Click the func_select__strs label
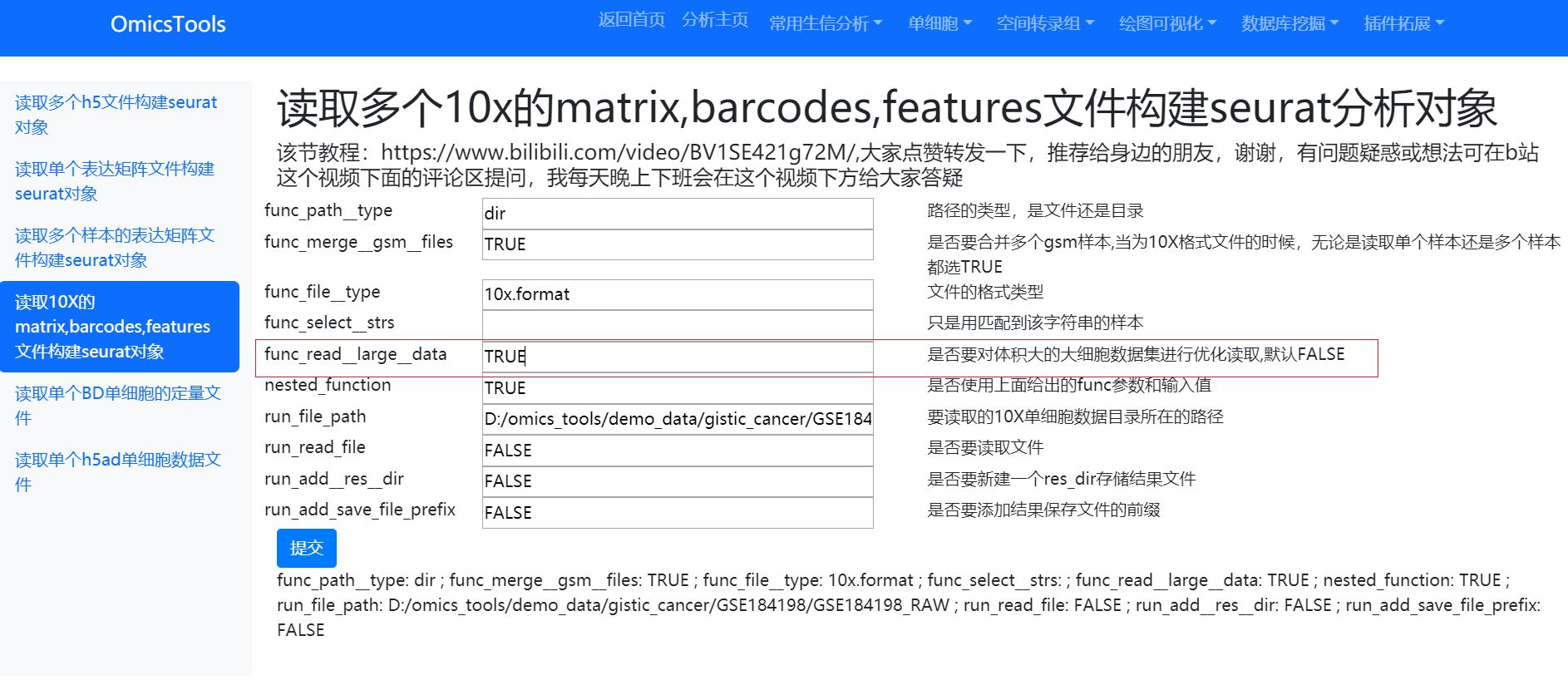The height and width of the screenshot is (680, 1568). tap(329, 323)
